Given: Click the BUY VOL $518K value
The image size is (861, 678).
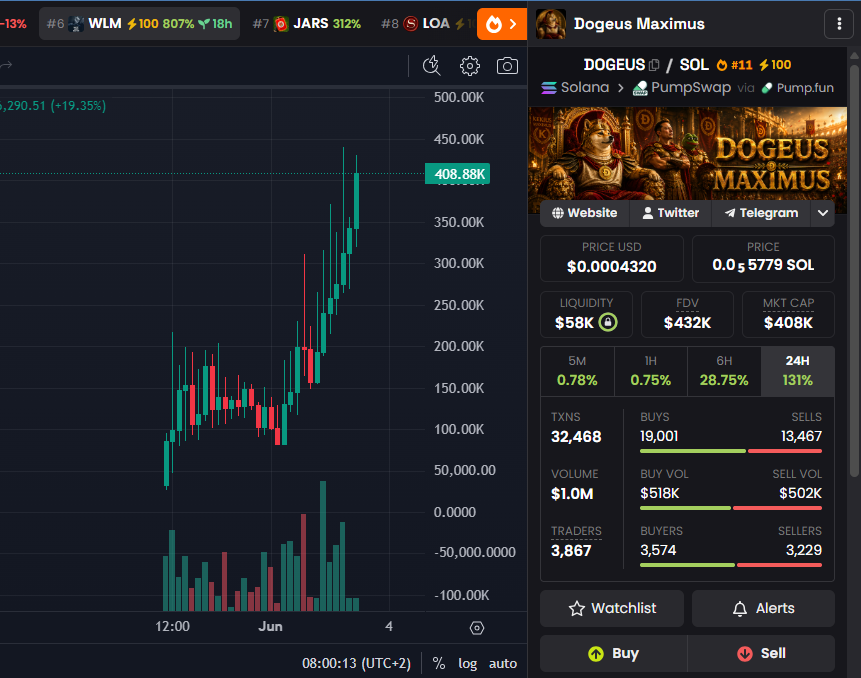Looking at the screenshot, I should coord(659,494).
